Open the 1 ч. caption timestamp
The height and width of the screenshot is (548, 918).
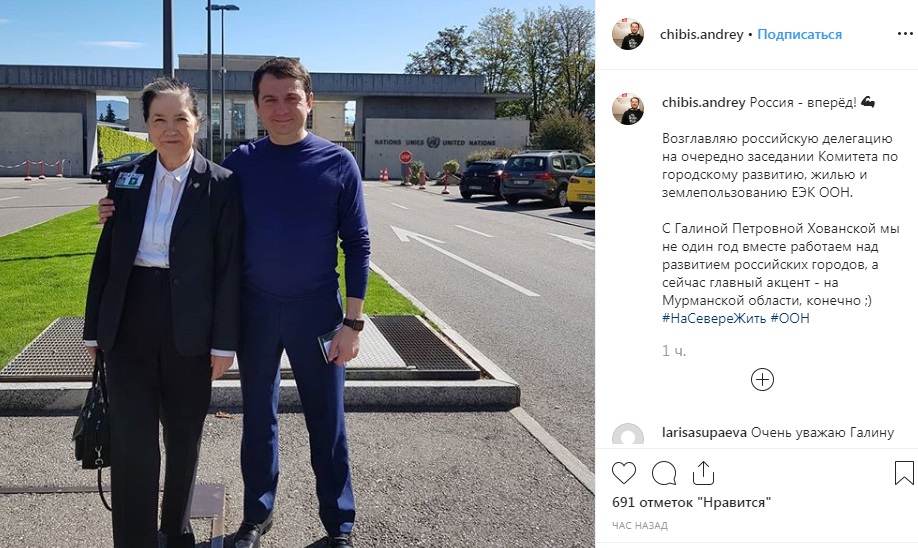674,351
